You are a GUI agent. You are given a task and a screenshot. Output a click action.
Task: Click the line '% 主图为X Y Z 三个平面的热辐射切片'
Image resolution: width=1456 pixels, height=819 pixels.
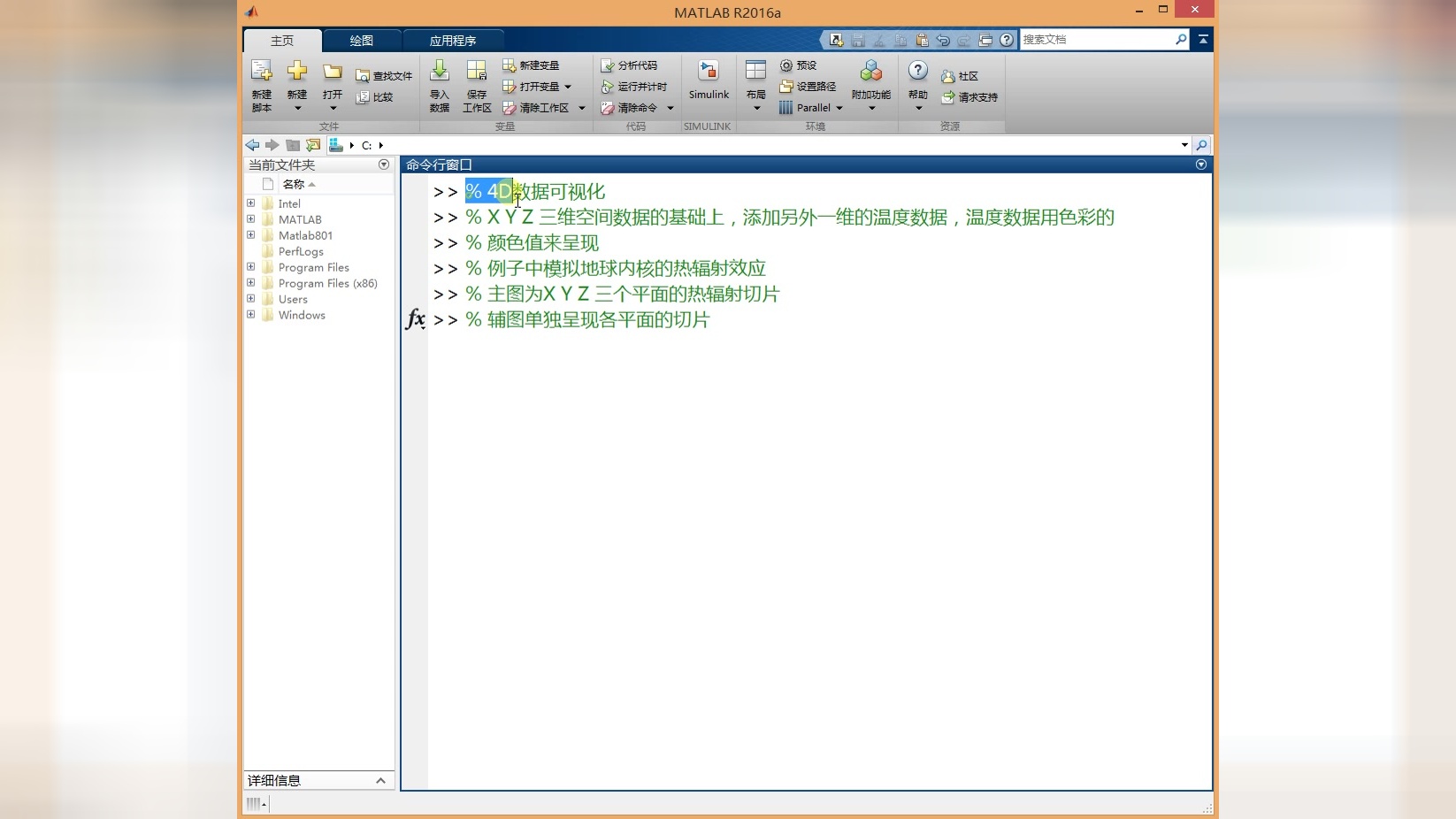623,295
